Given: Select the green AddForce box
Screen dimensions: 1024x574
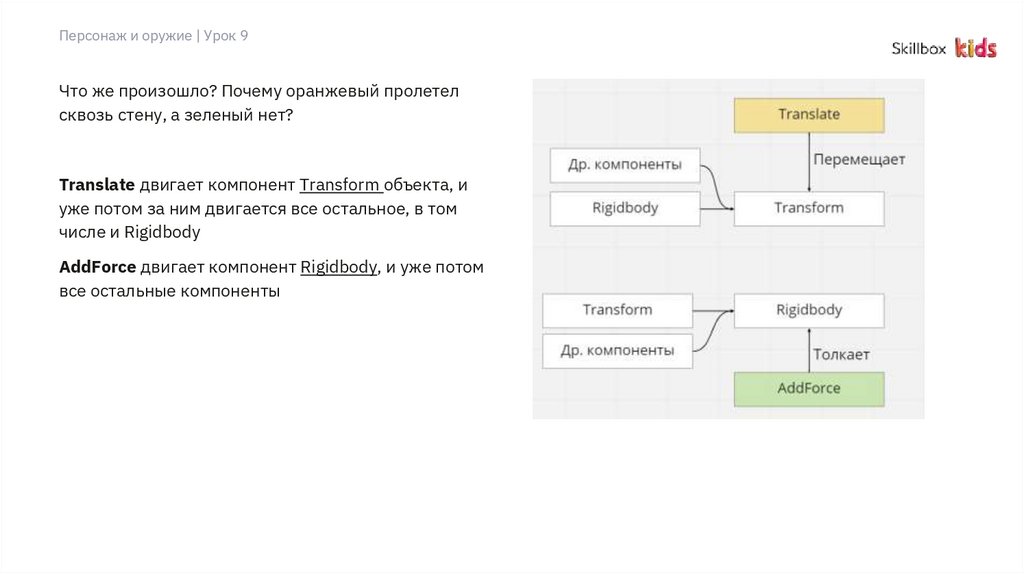Looking at the screenshot, I should tap(809, 388).
